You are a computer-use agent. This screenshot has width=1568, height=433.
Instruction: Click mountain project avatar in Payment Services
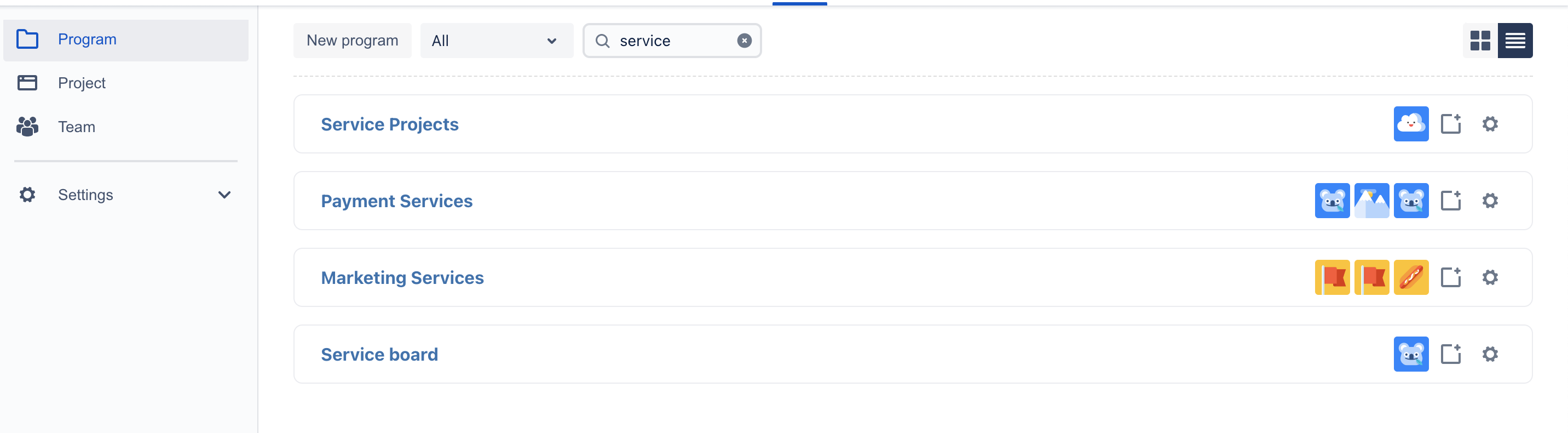coord(1371,201)
